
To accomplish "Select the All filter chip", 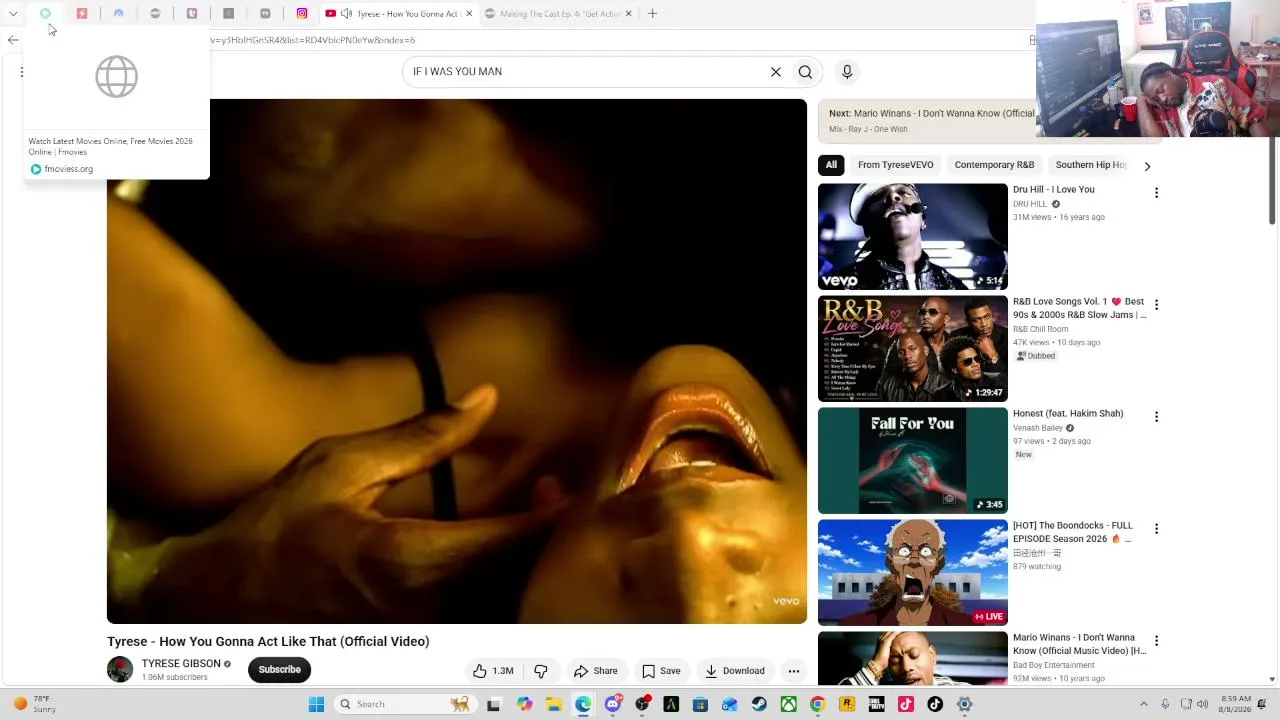I will (831, 165).
